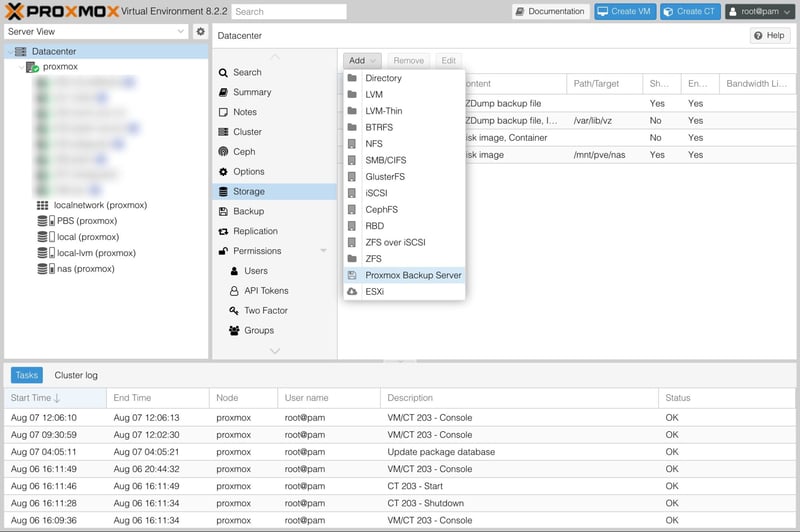The height and width of the screenshot is (532, 800).
Task: Collapse the Permissions submenu arrow
Action: tap(323, 251)
